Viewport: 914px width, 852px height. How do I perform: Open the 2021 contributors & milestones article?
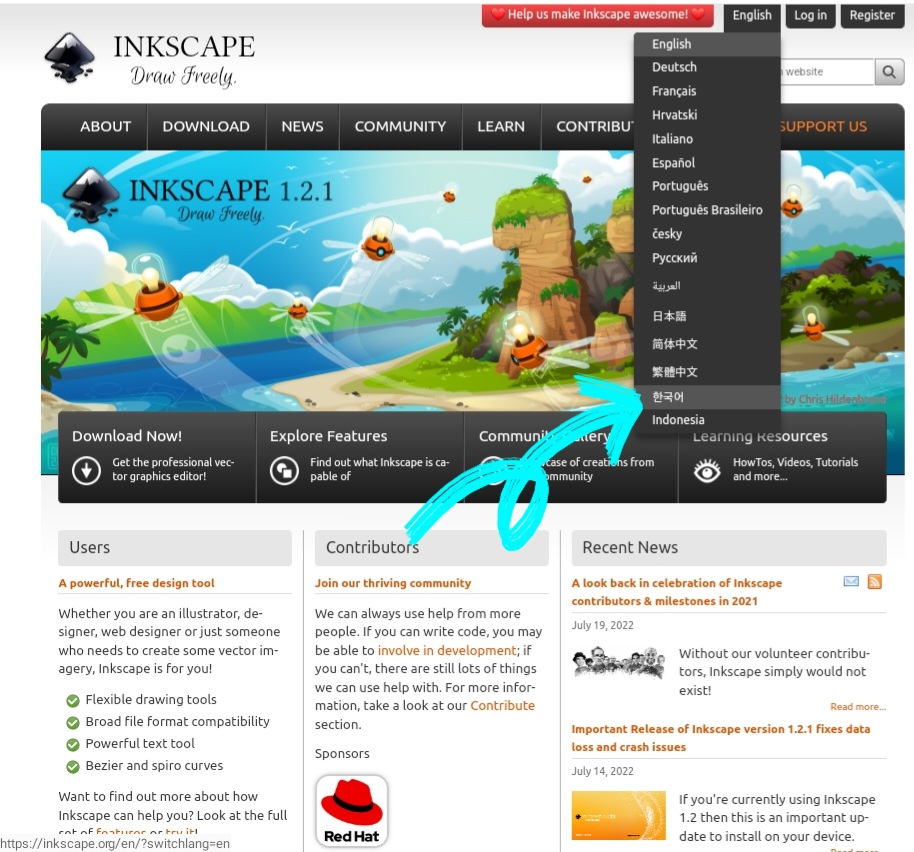tap(677, 592)
